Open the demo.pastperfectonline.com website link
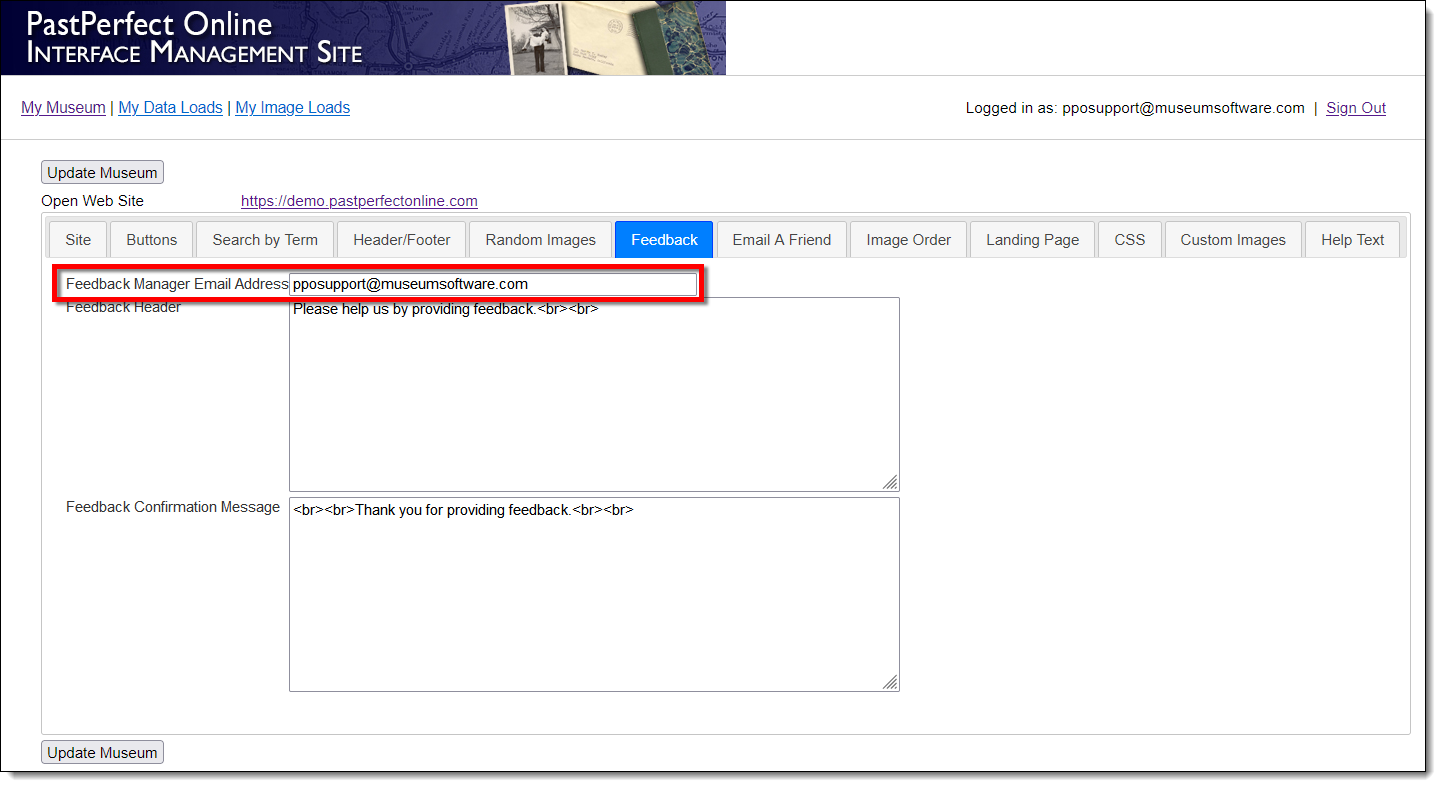The image size is (1441, 787). coord(359,201)
